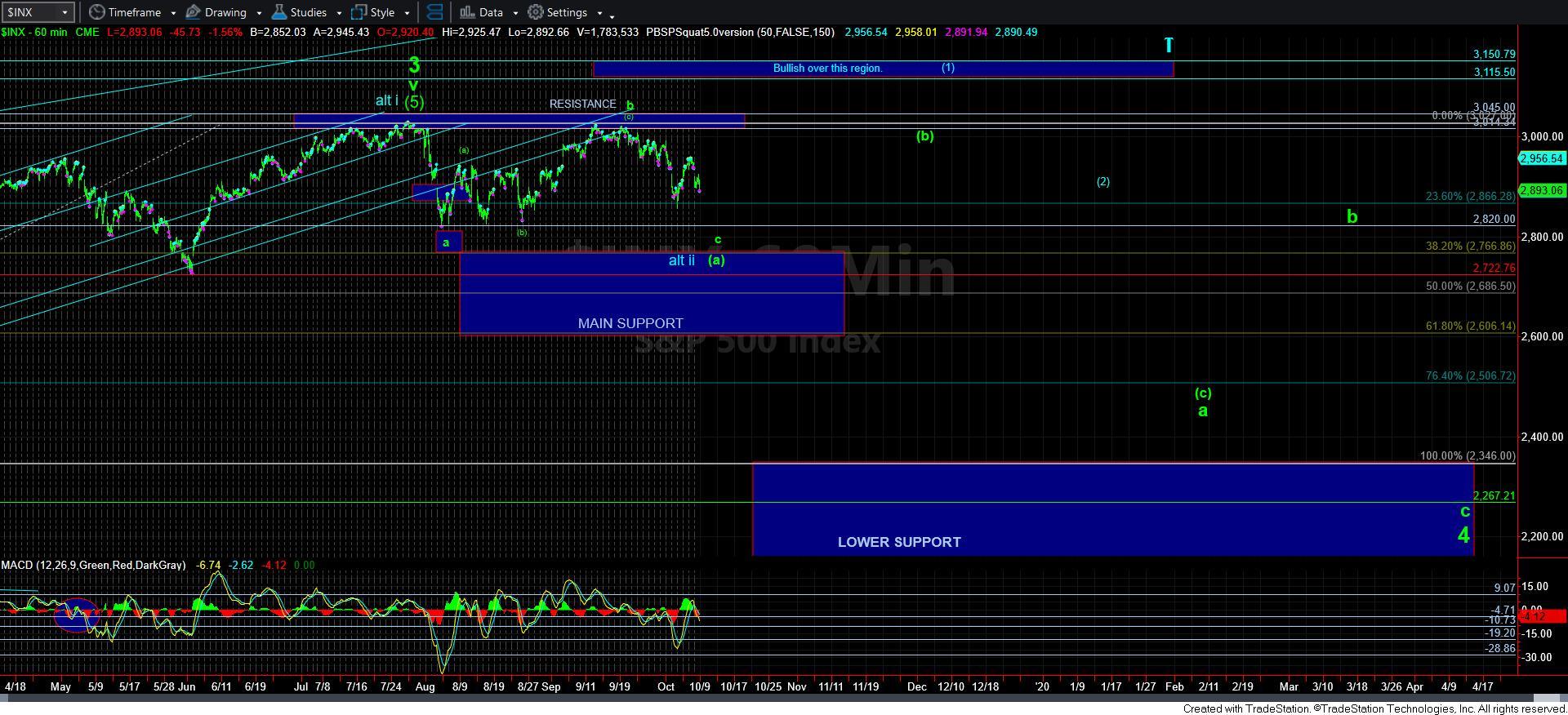Click the 'Aug' date axis label
Screen dimensions: 1568x715
(425, 687)
